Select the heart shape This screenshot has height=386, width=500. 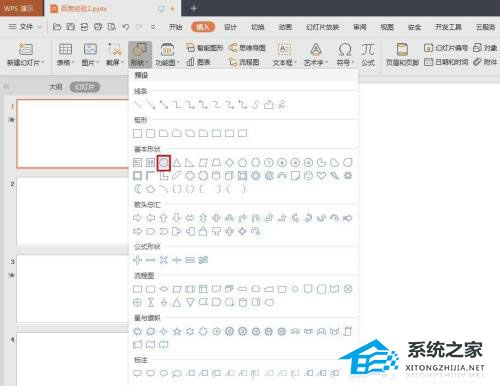click(x=321, y=176)
